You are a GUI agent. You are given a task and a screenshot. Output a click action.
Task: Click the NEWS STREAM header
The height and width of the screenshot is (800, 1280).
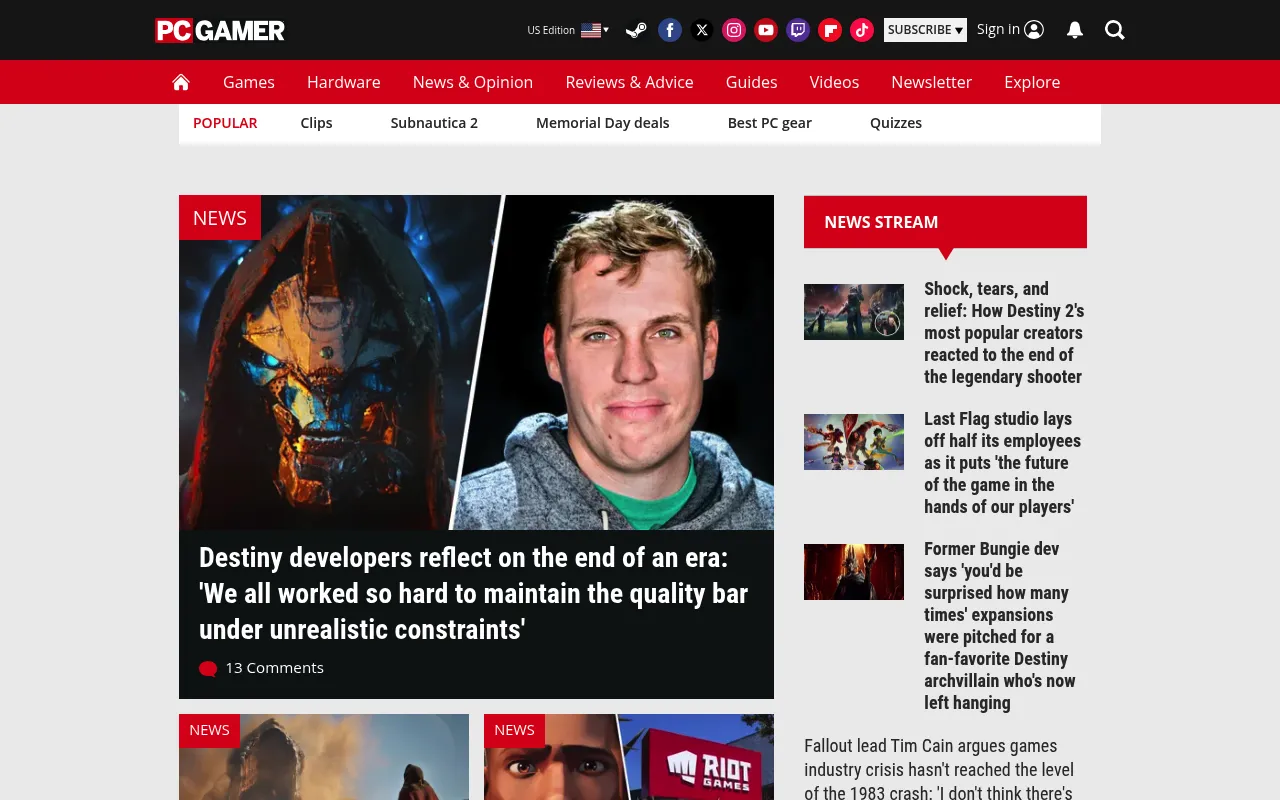[945, 222]
